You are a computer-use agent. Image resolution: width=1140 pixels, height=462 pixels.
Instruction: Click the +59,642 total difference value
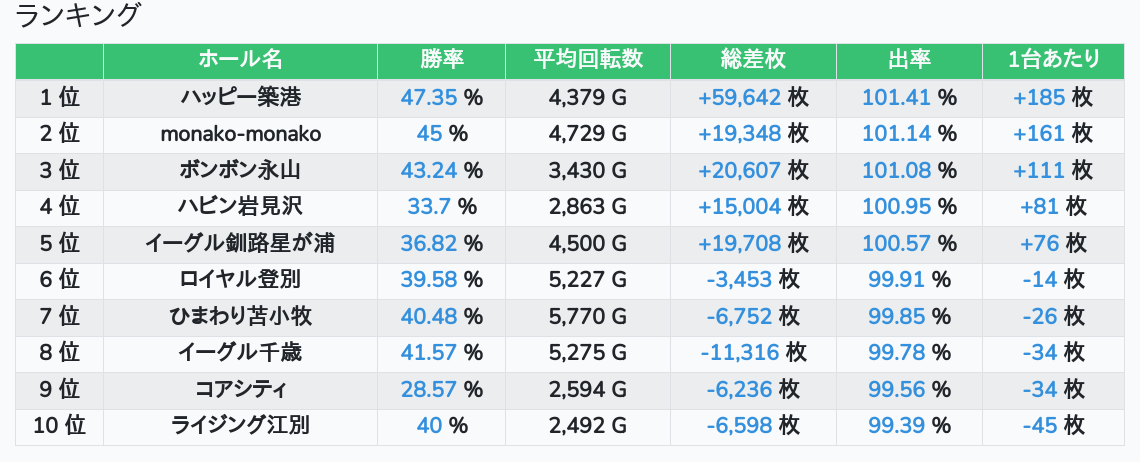739,97
